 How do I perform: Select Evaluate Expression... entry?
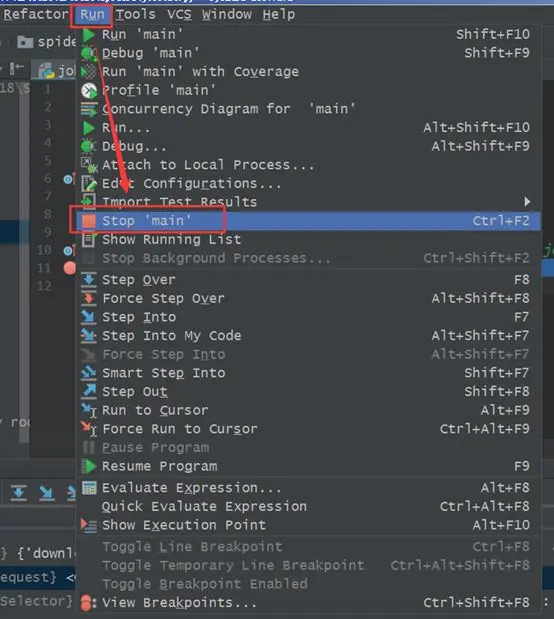click(308, 488)
